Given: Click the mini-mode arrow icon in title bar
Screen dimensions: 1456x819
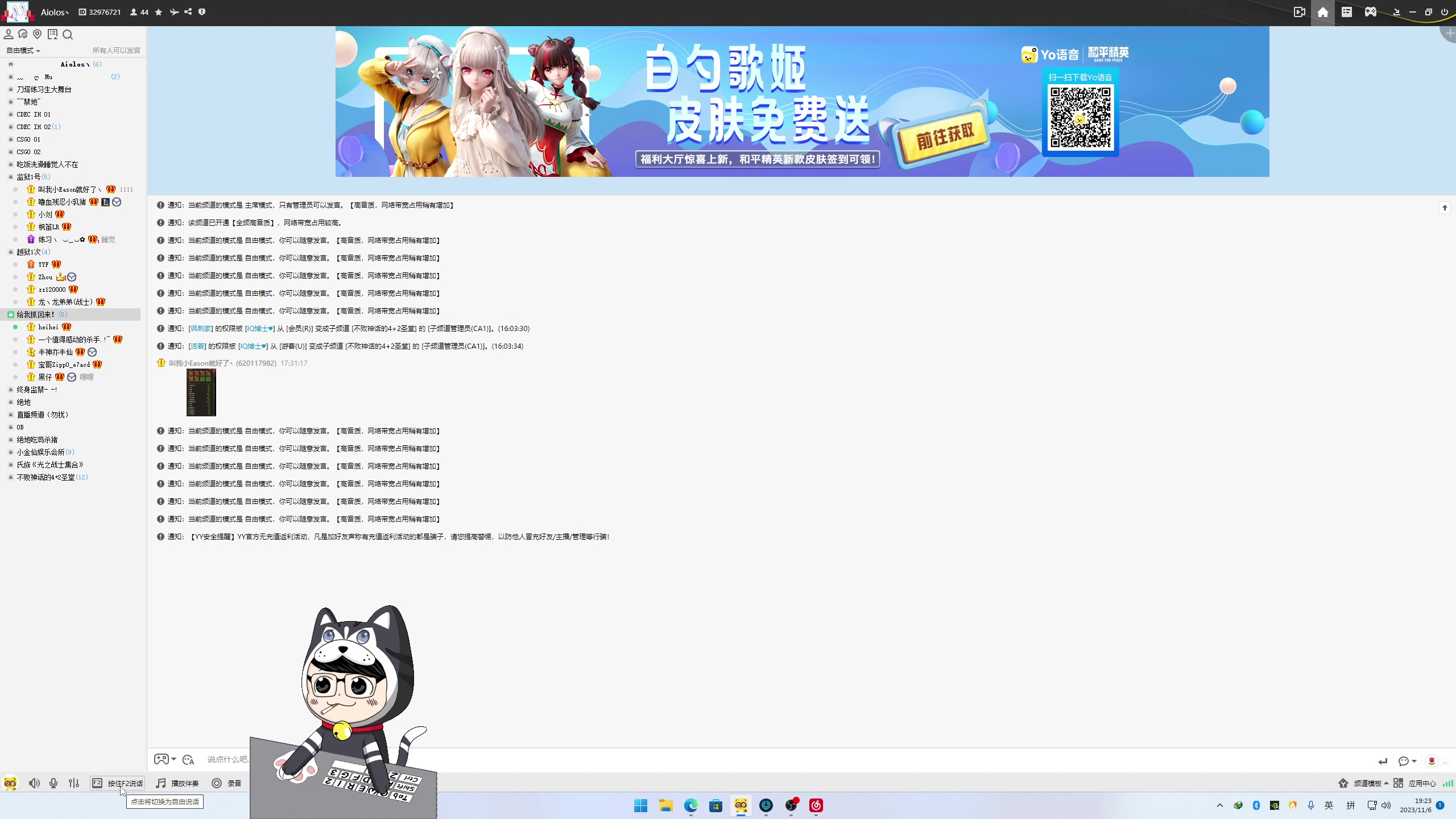Looking at the screenshot, I should coord(1396,12).
